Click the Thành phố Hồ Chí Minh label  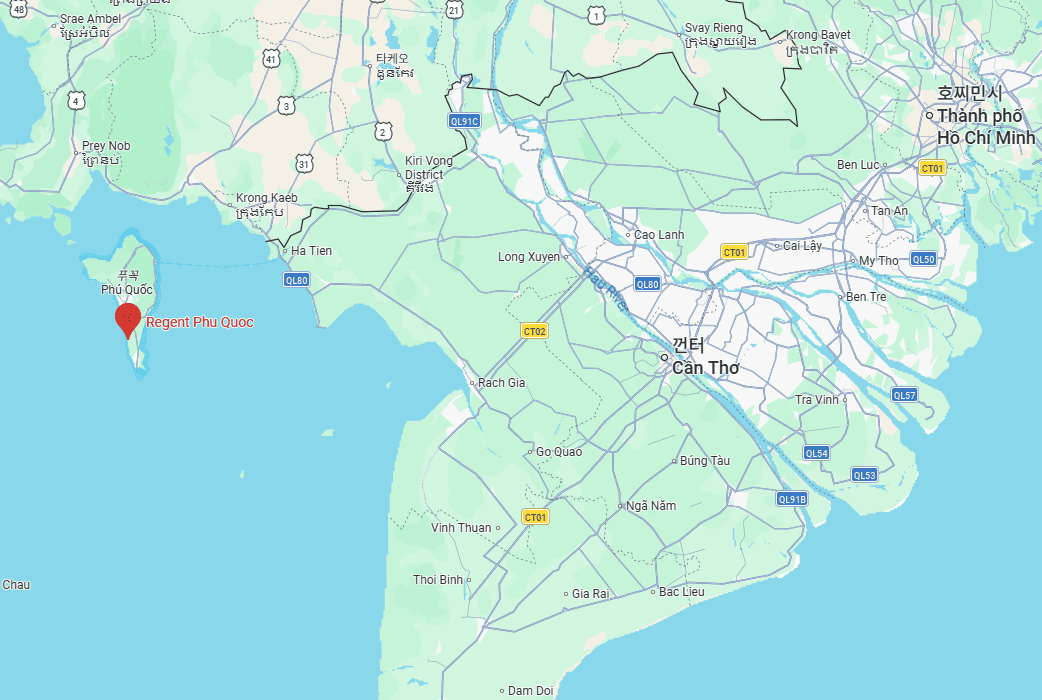[x=986, y=126]
